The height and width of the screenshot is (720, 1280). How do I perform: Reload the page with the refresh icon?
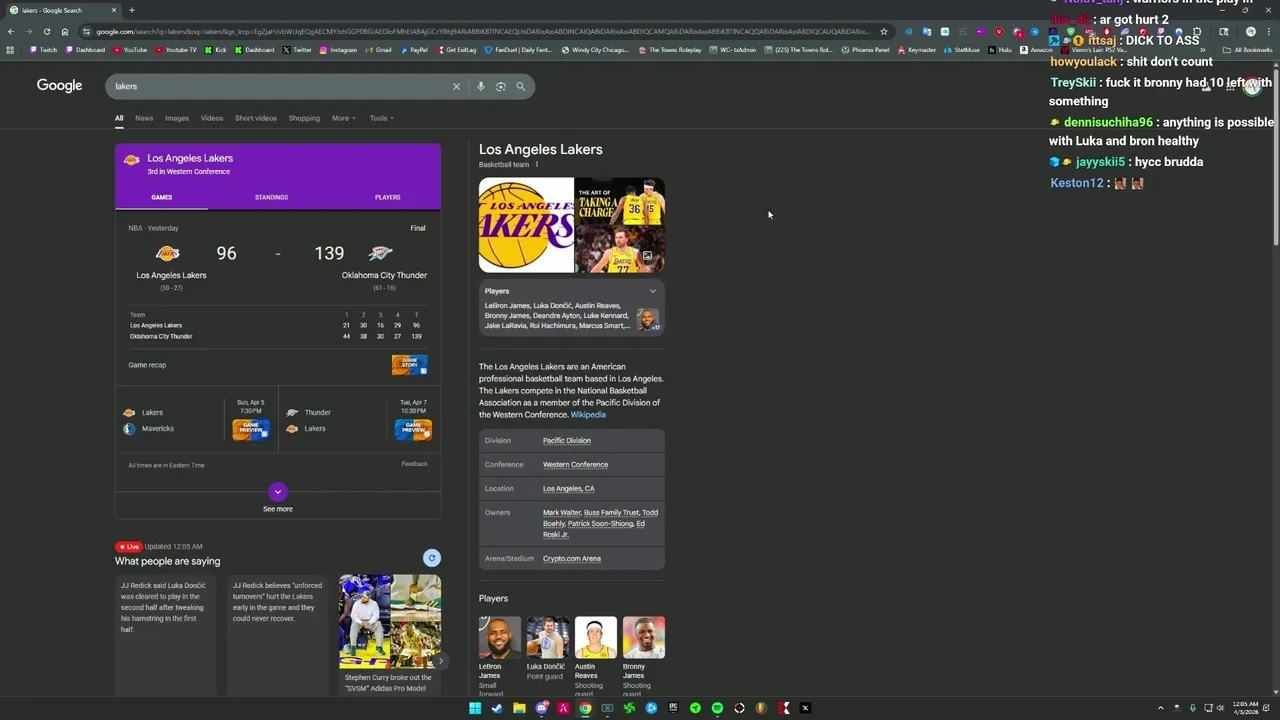46,31
